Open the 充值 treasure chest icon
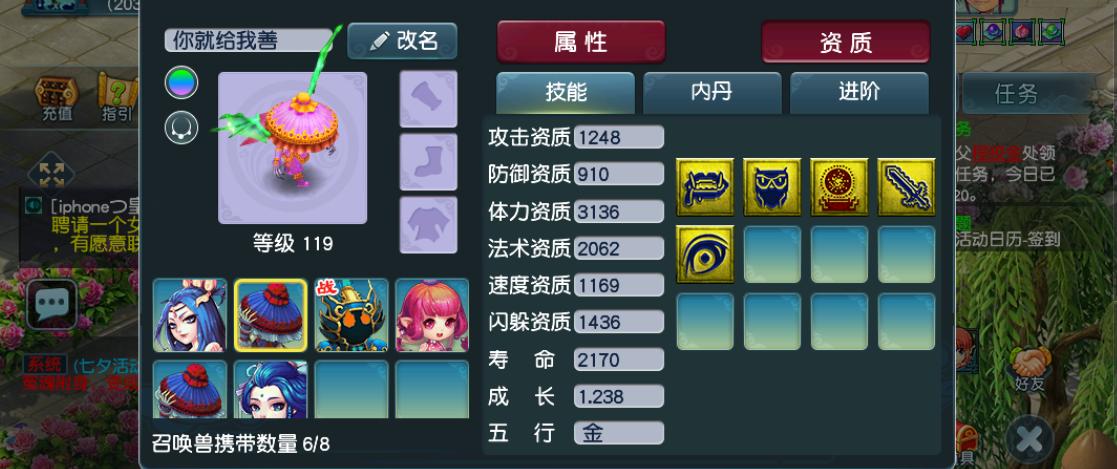The height and width of the screenshot is (469, 1117). coord(56,96)
